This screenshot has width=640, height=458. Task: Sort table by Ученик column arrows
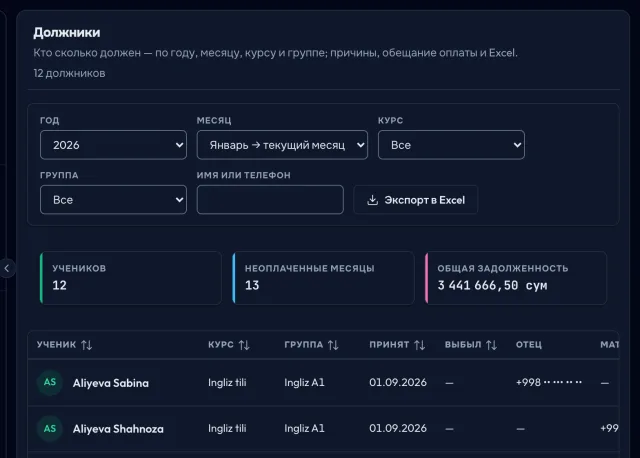(x=87, y=345)
